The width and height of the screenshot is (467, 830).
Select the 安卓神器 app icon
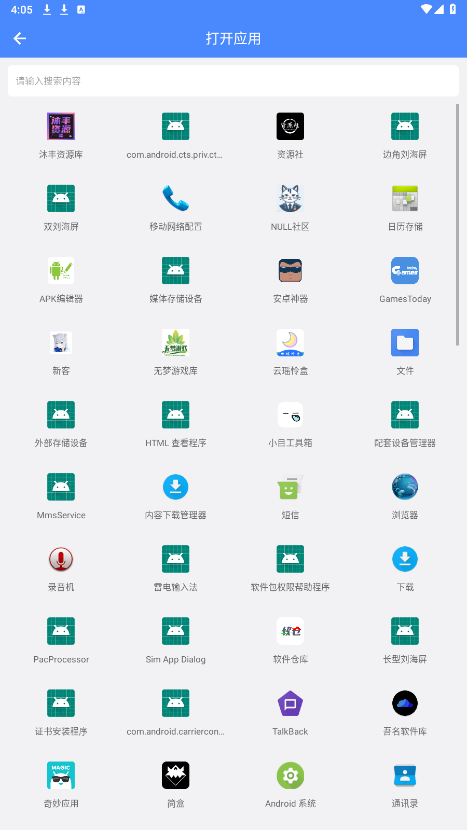[290, 270]
